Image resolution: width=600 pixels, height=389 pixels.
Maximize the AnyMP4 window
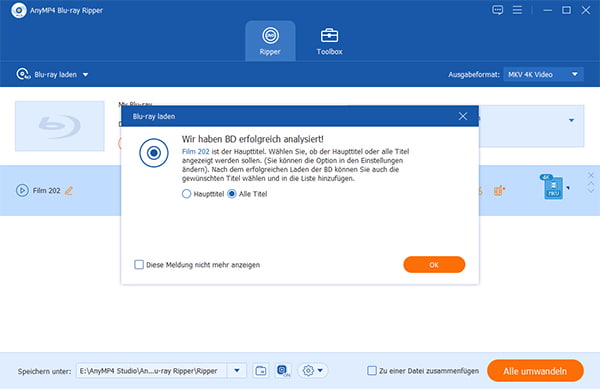(x=566, y=10)
